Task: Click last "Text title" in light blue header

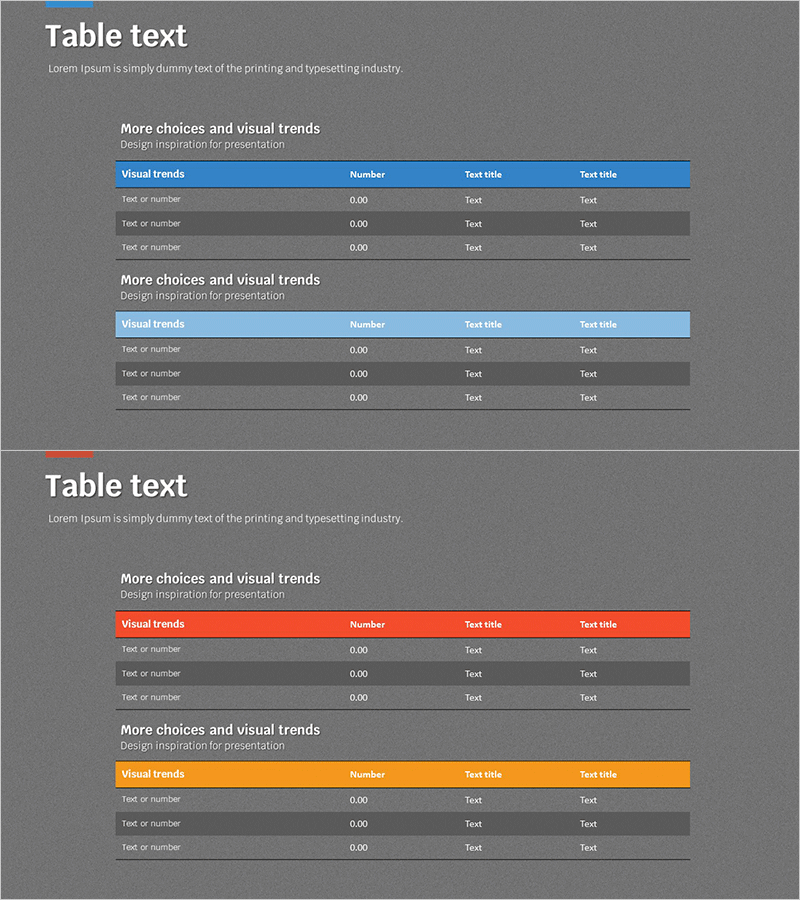Action: pos(598,325)
